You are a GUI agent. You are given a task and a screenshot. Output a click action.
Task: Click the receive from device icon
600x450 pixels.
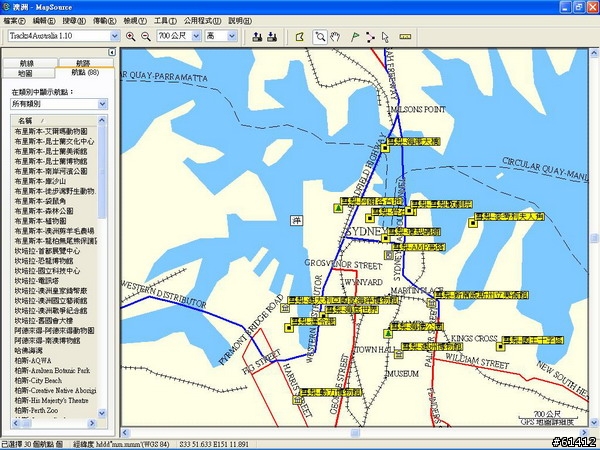[x=272, y=37]
